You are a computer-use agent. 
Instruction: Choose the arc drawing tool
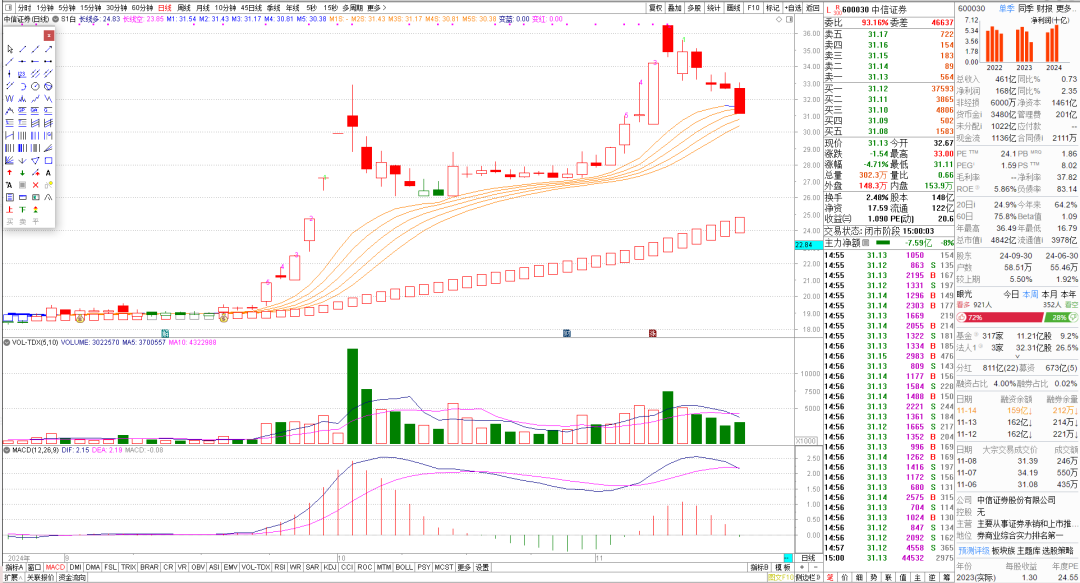tap(23, 86)
